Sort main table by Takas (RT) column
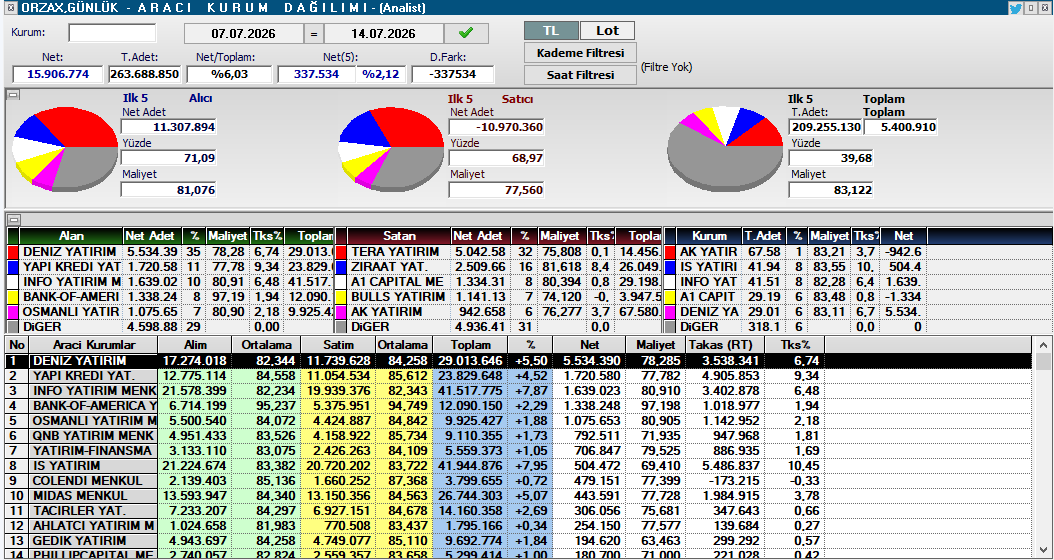This screenshot has width=1054, height=560. [725, 345]
